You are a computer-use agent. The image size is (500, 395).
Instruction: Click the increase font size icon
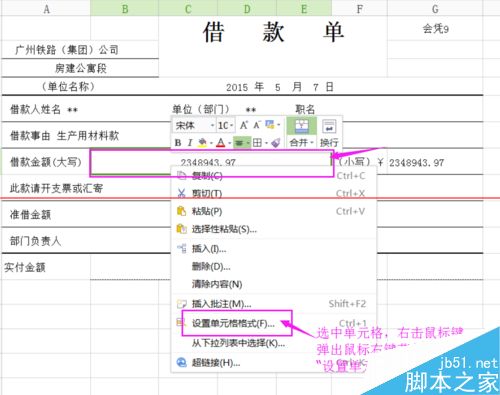pos(244,125)
